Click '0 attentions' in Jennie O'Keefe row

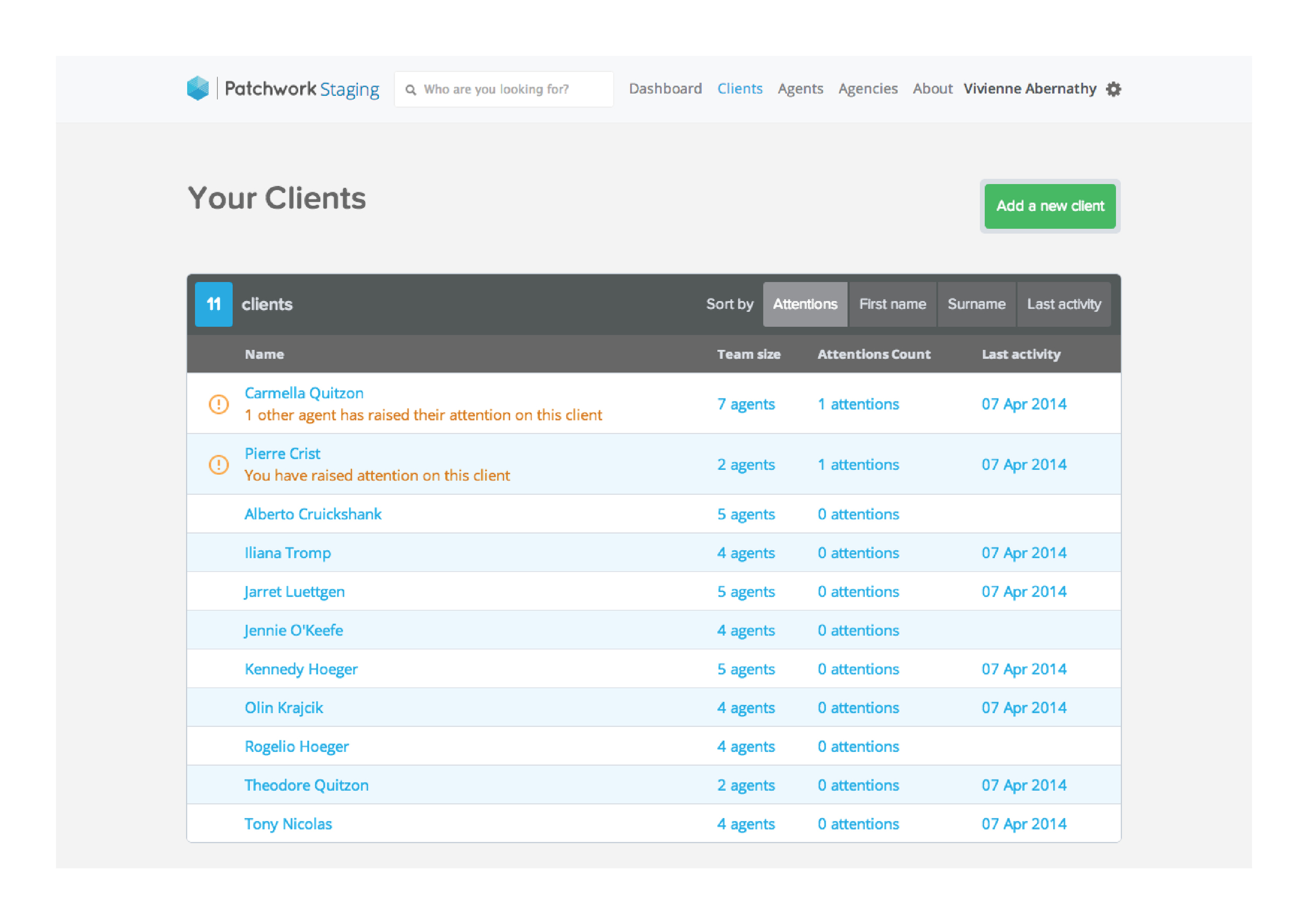pos(858,630)
